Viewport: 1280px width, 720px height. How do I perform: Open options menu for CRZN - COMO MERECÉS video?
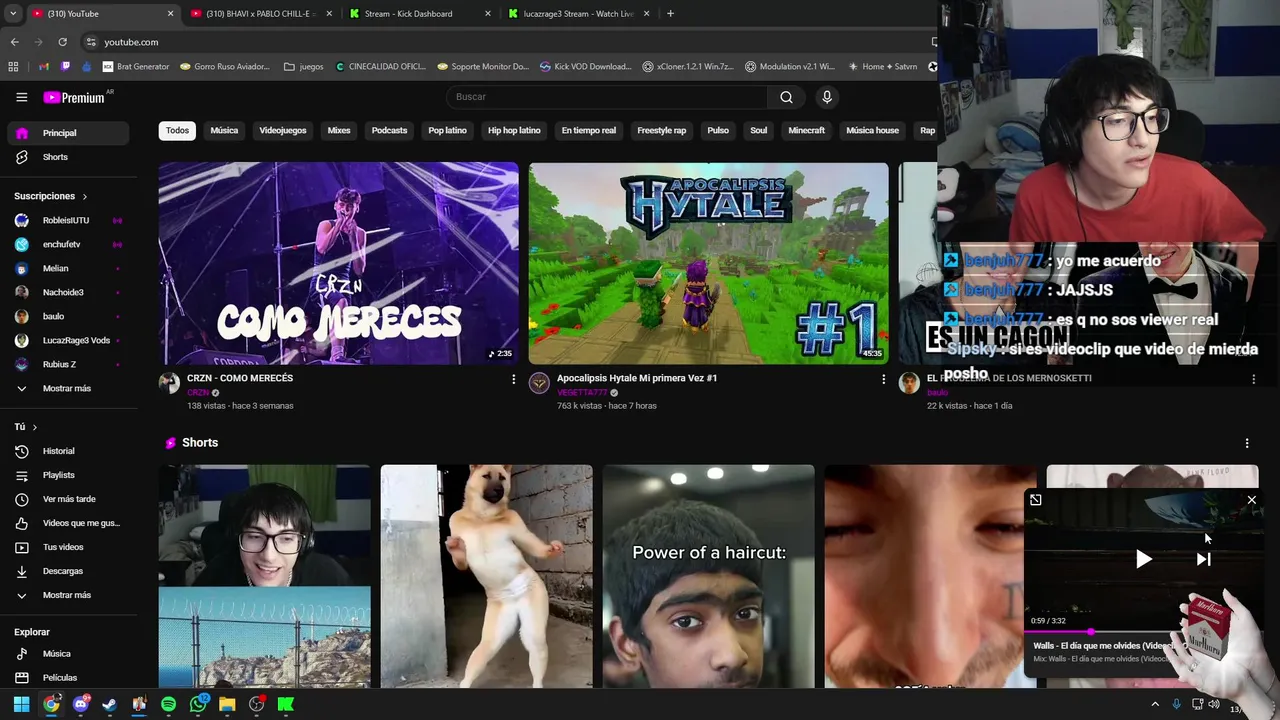tap(513, 379)
